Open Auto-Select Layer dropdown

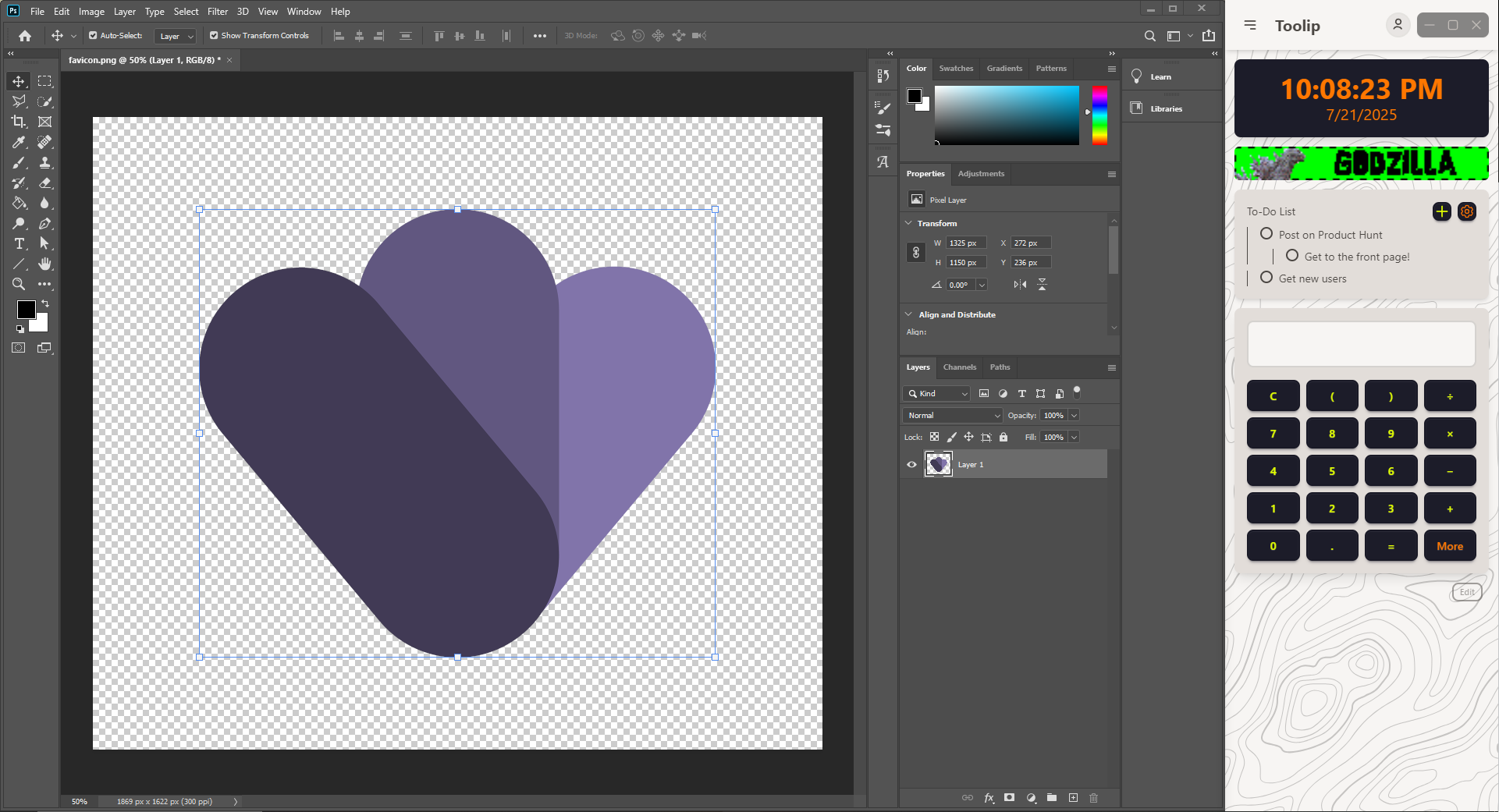click(x=175, y=36)
